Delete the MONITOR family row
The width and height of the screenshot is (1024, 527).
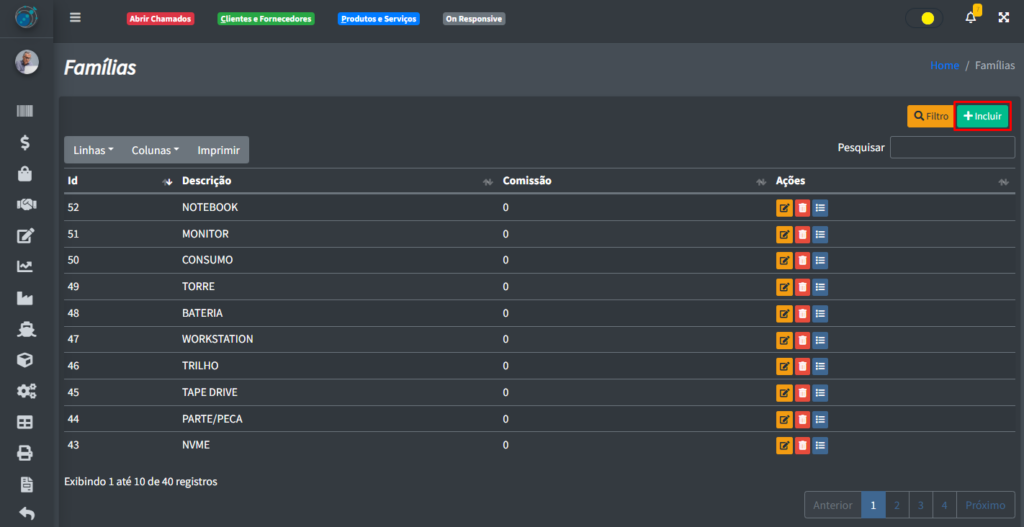[x=802, y=234]
